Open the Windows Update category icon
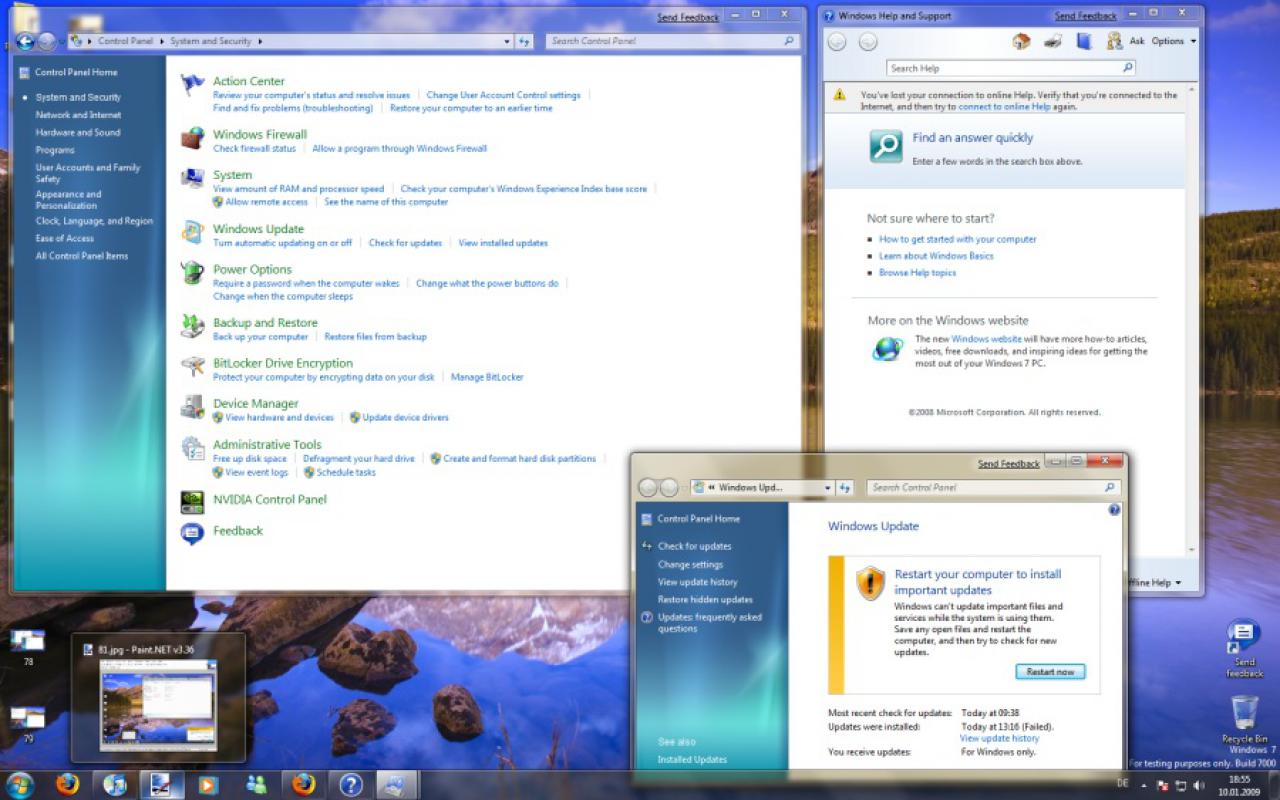This screenshot has width=1280, height=800. (x=192, y=233)
